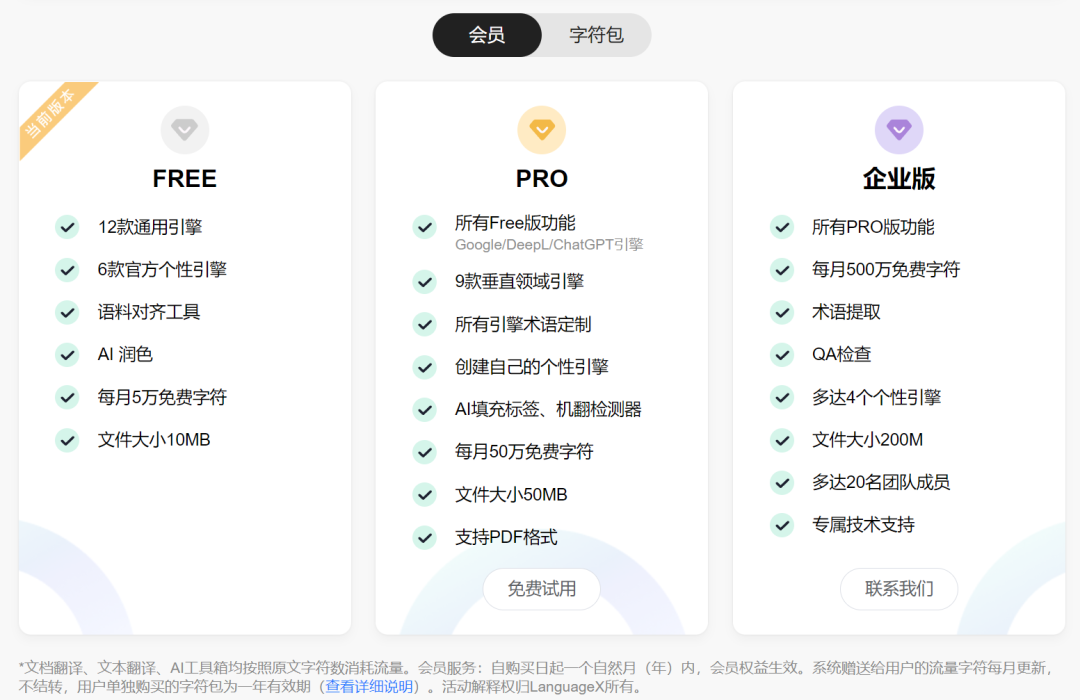
Task: Open the 查看详细说明 link
Action: [x=369, y=687]
